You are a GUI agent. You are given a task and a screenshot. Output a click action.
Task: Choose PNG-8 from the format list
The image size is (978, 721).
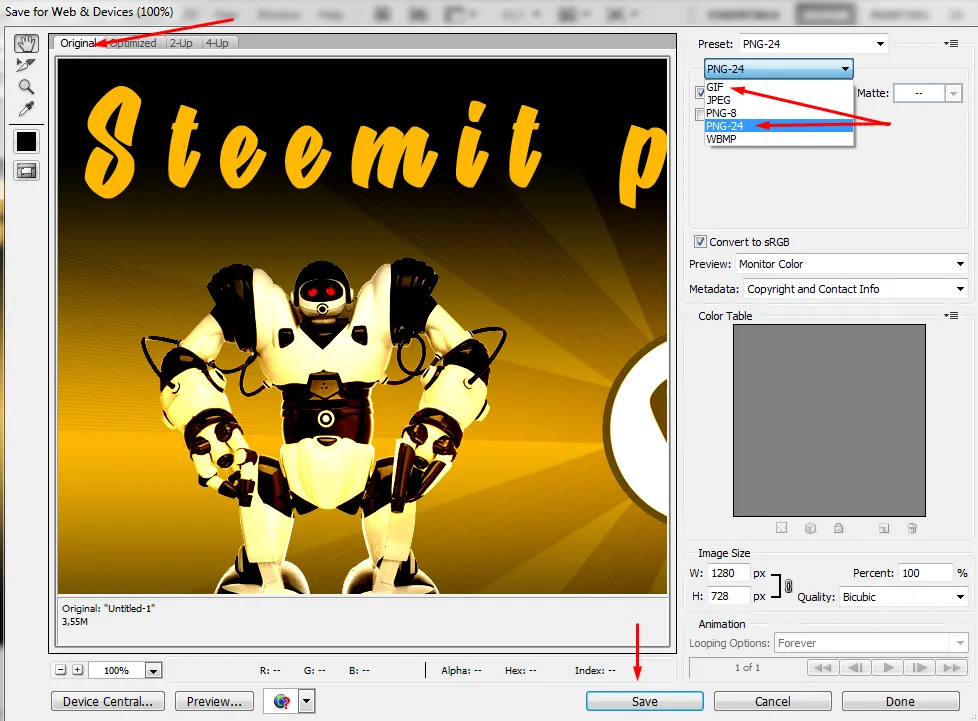pyautogui.click(x=778, y=113)
